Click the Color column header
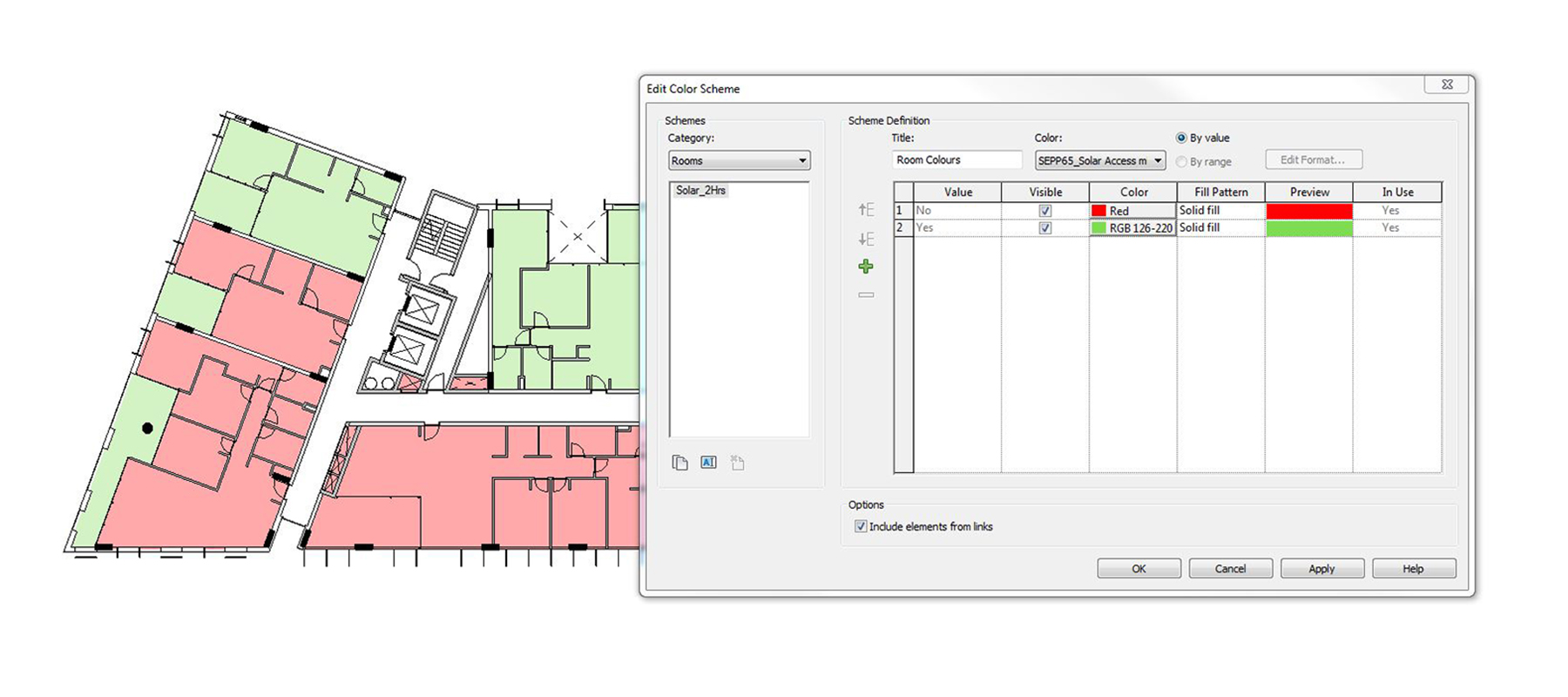The width and height of the screenshot is (1568, 697). pyautogui.click(x=1133, y=192)
